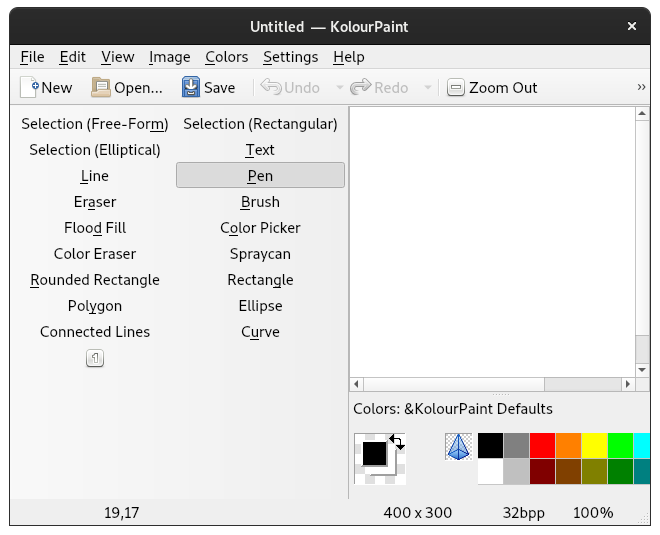Screen dimensions: 660x535
Task: Pick the red palette swatch
Action: 543,445
